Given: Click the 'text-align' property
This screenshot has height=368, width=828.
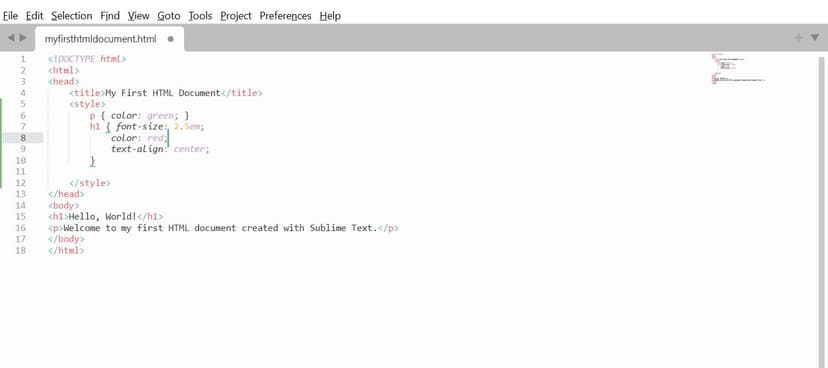Looking at the screenshot, I should click(137, 149).
